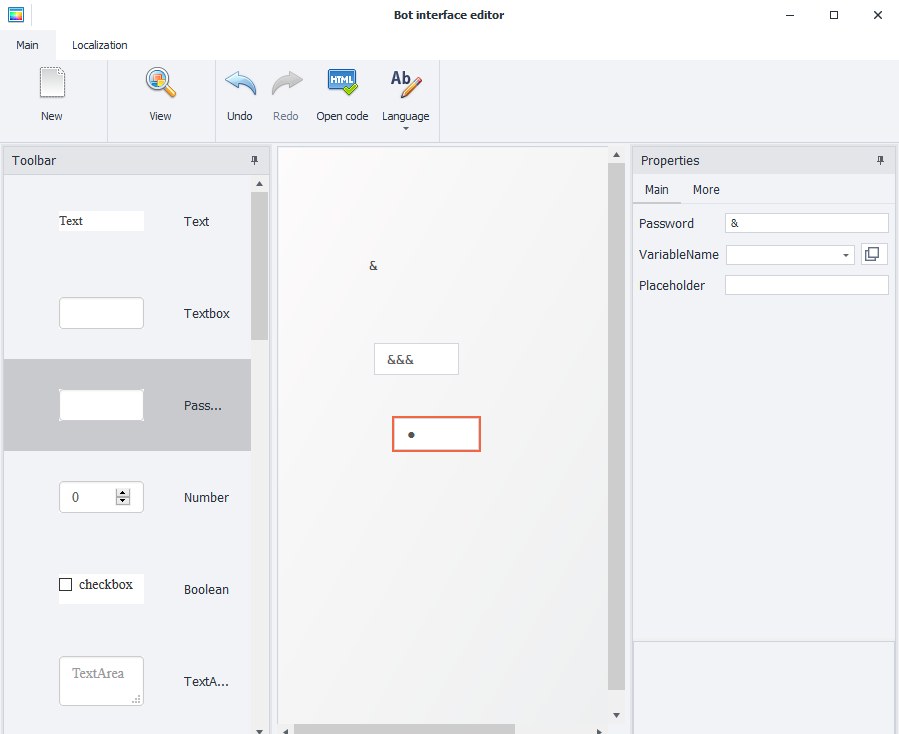Select the Number element in Toolbar

(x=127, y=497)
